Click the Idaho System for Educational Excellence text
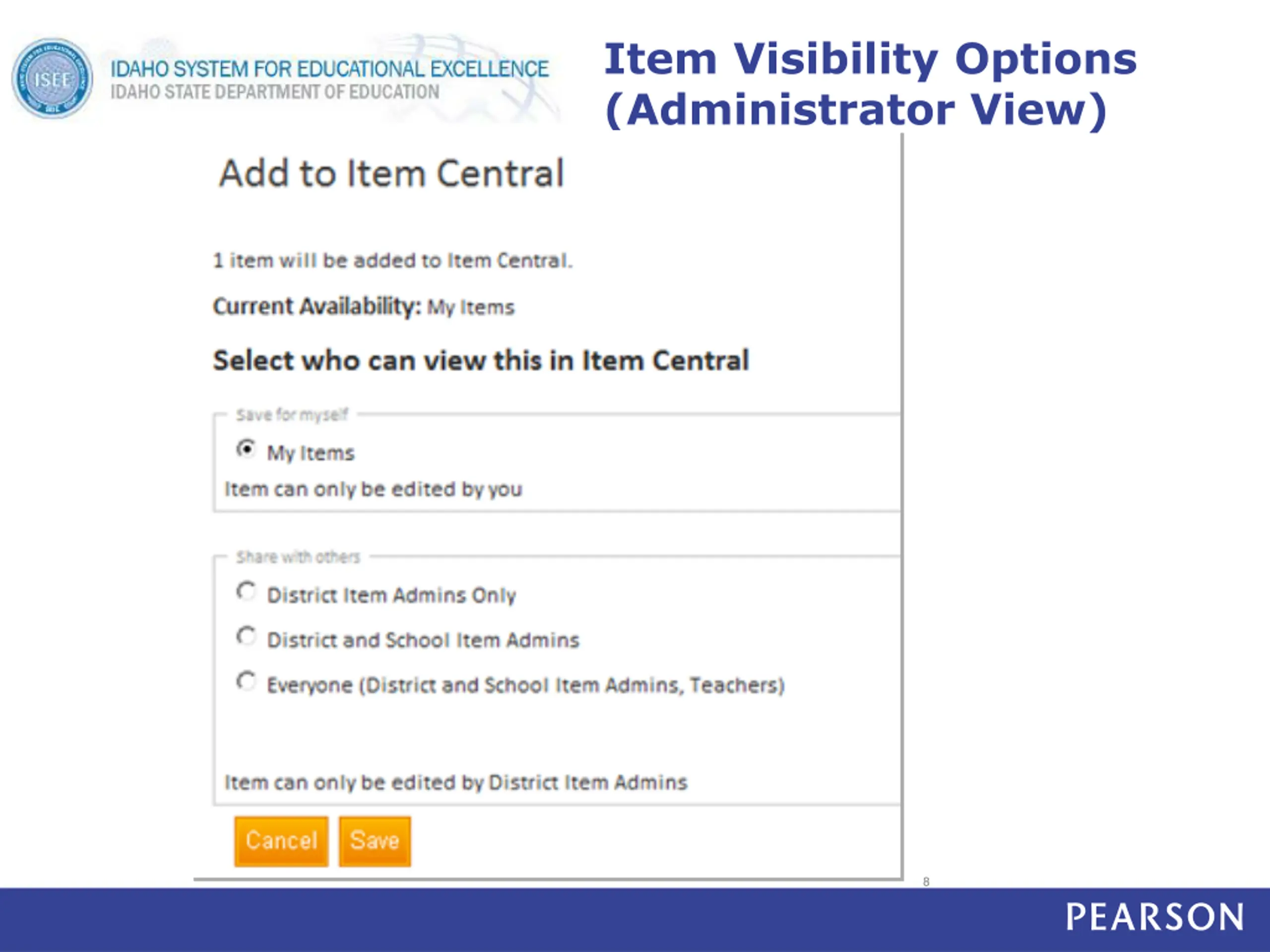This screenshot has height=952, width=1270. point(329,69)
